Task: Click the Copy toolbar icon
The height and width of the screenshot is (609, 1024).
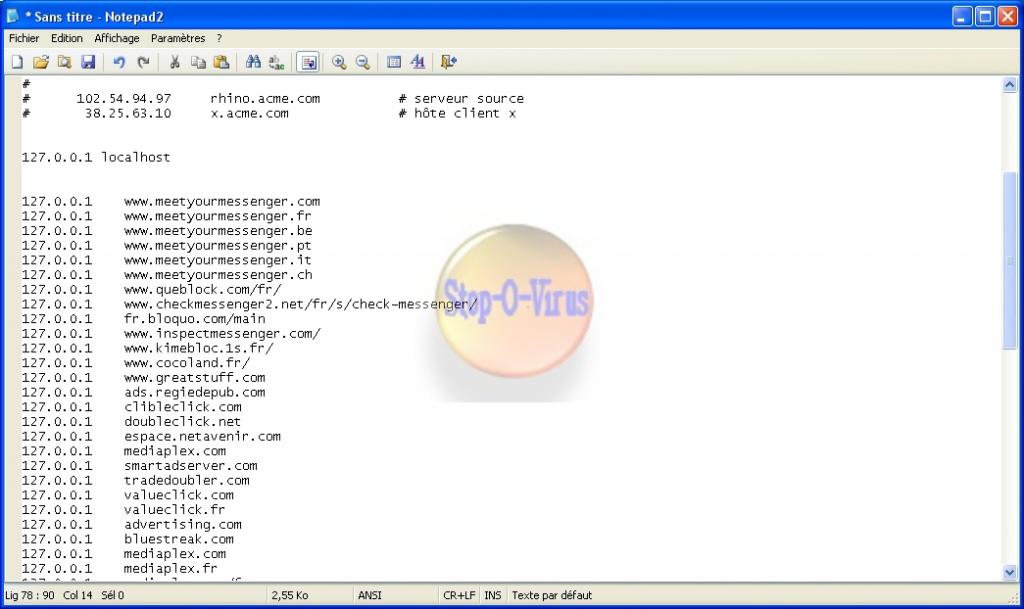Action: (198, 62)
